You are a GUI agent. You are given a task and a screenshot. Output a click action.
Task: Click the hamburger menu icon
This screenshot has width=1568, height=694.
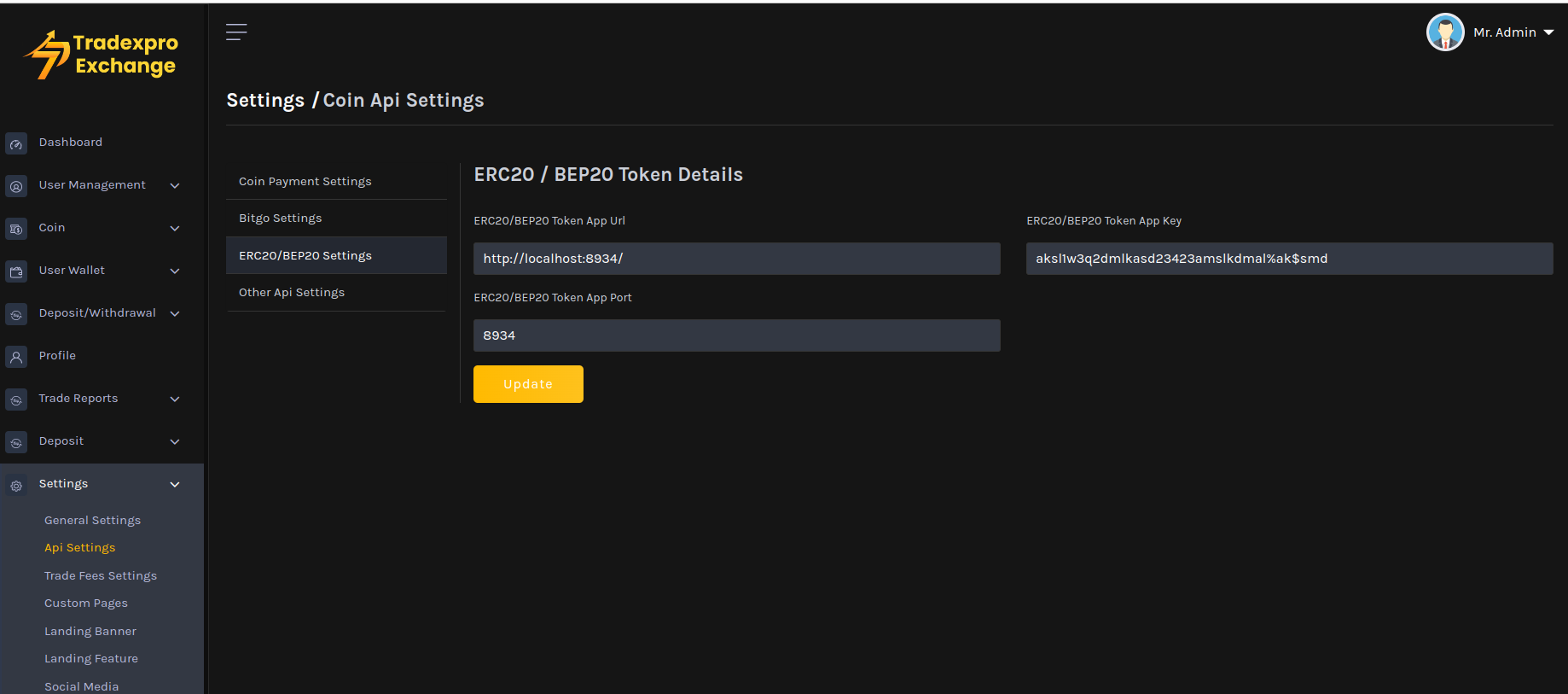236,32
